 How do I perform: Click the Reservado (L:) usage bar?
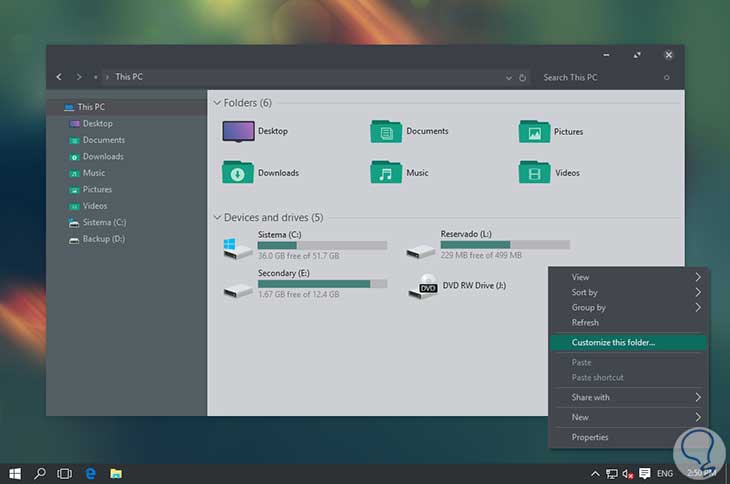coord(505,245)
